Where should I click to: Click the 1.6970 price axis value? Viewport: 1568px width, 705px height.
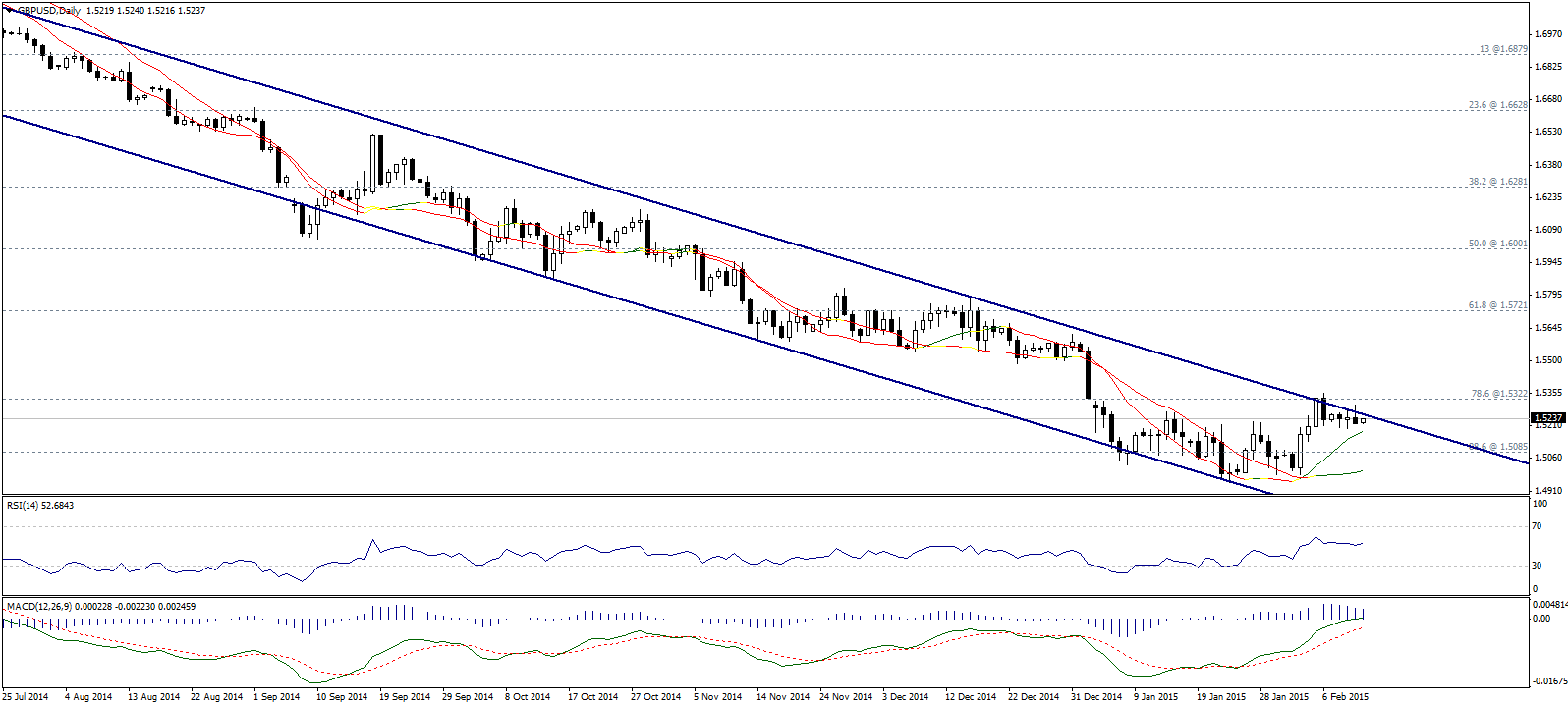pyautogui.click(x=1548, y=34)
